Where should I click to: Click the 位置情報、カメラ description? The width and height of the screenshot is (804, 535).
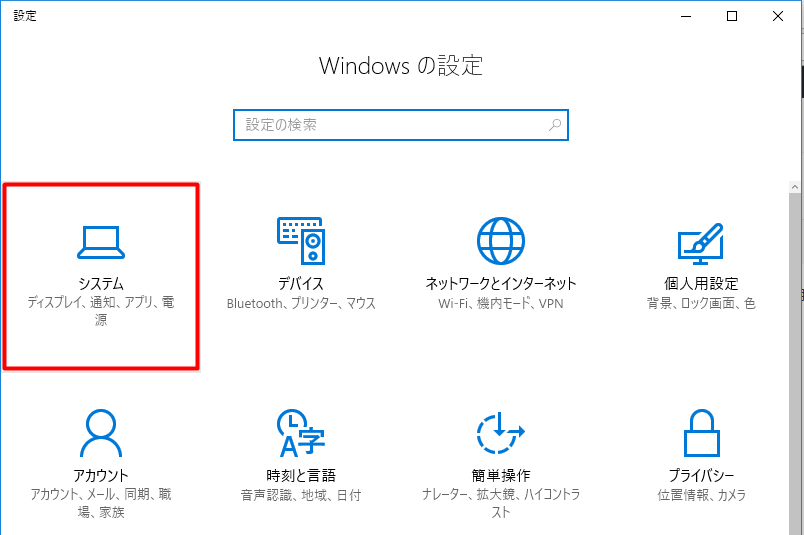click(701, 495)
